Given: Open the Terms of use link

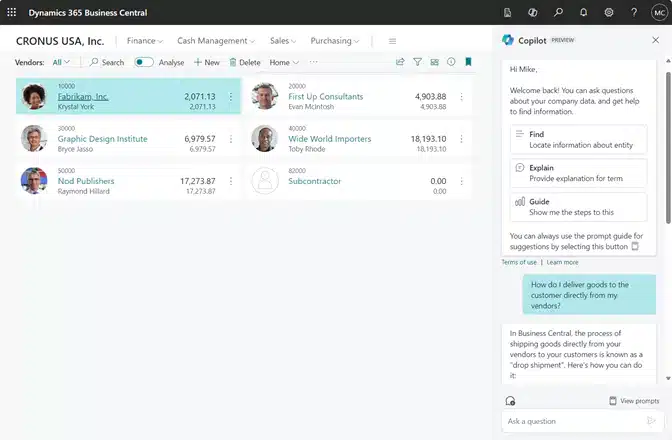Looking at the screenshot, I should (x=519, y=262).
